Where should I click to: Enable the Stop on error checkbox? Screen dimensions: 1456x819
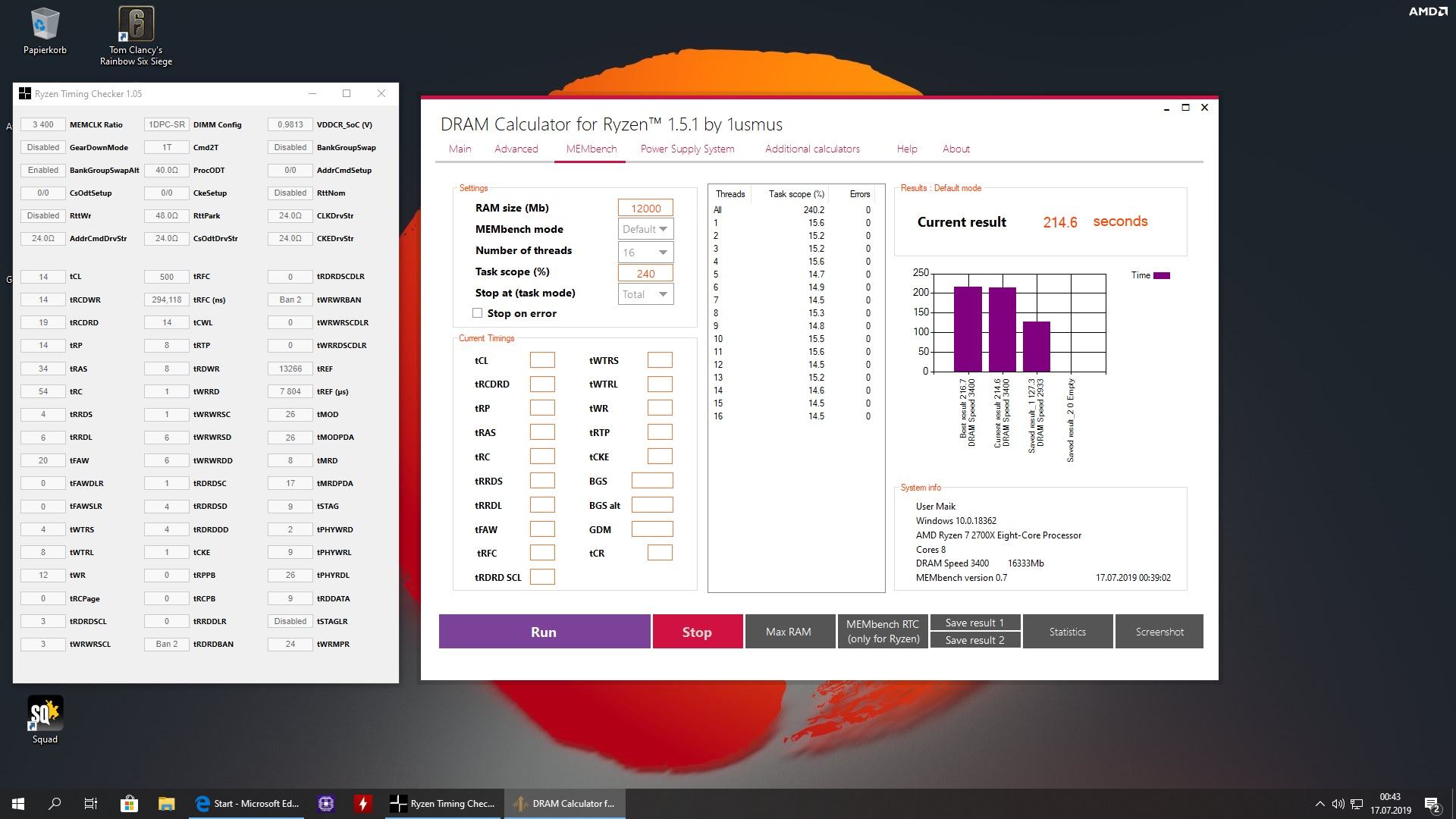pos(477,313)
